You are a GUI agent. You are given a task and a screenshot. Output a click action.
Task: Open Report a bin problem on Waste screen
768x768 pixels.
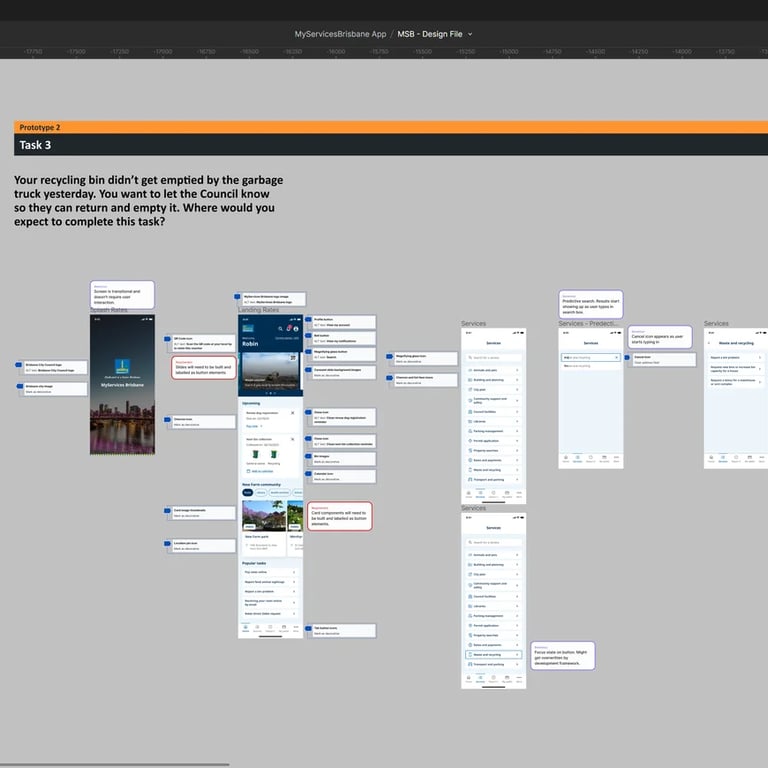735,358
